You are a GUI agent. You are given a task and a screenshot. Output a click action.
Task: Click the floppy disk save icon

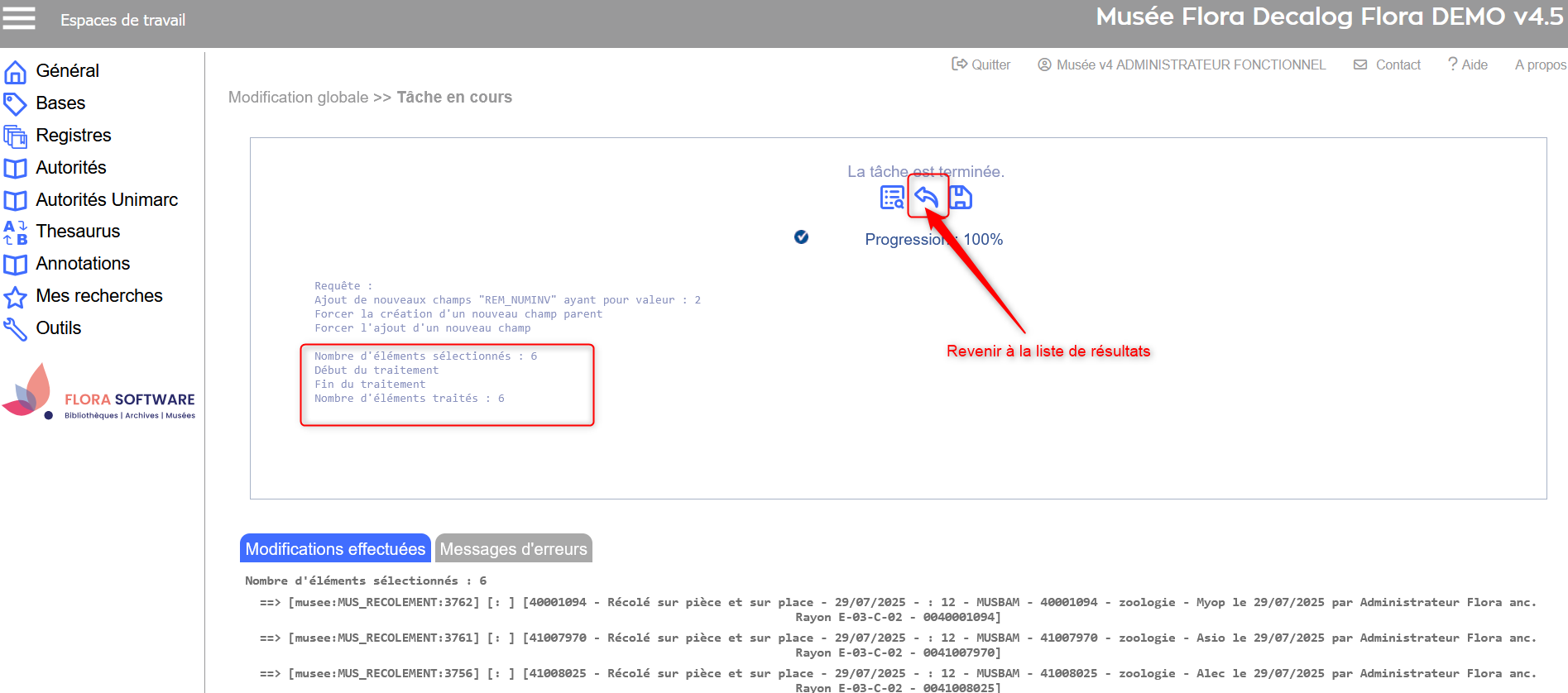click(960, 197)
